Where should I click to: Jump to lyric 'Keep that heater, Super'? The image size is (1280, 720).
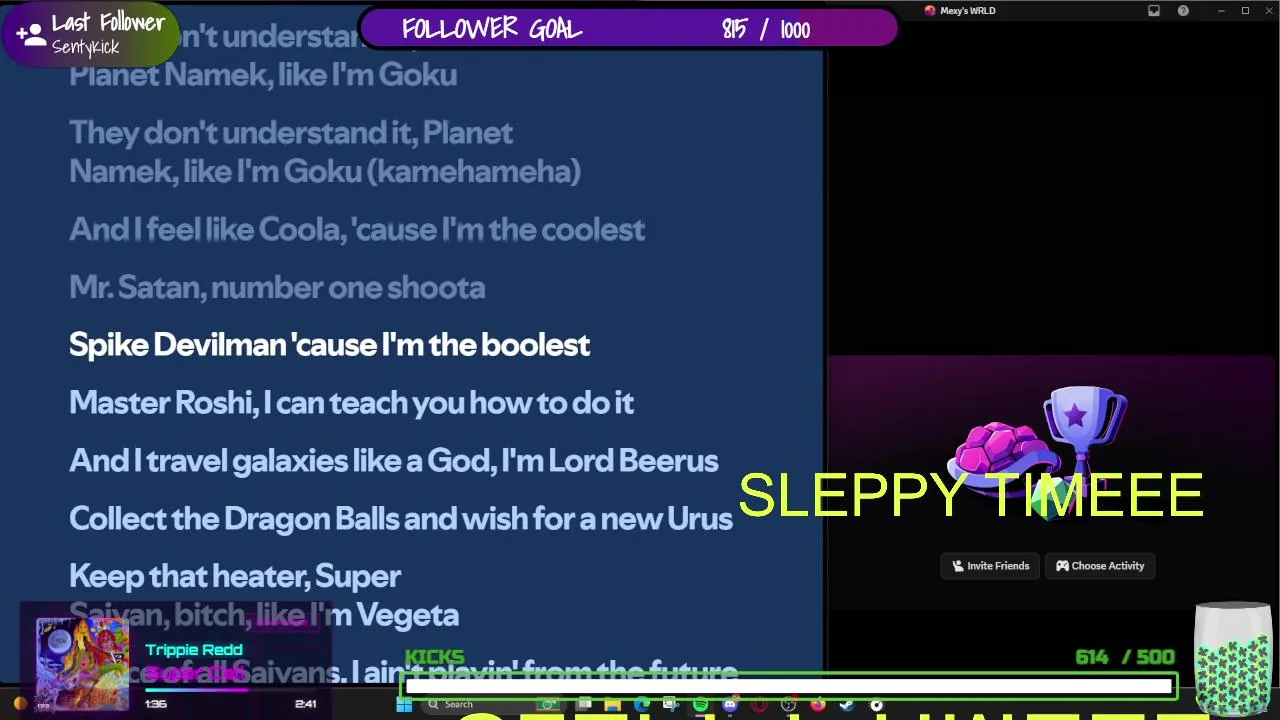(235, 577)
